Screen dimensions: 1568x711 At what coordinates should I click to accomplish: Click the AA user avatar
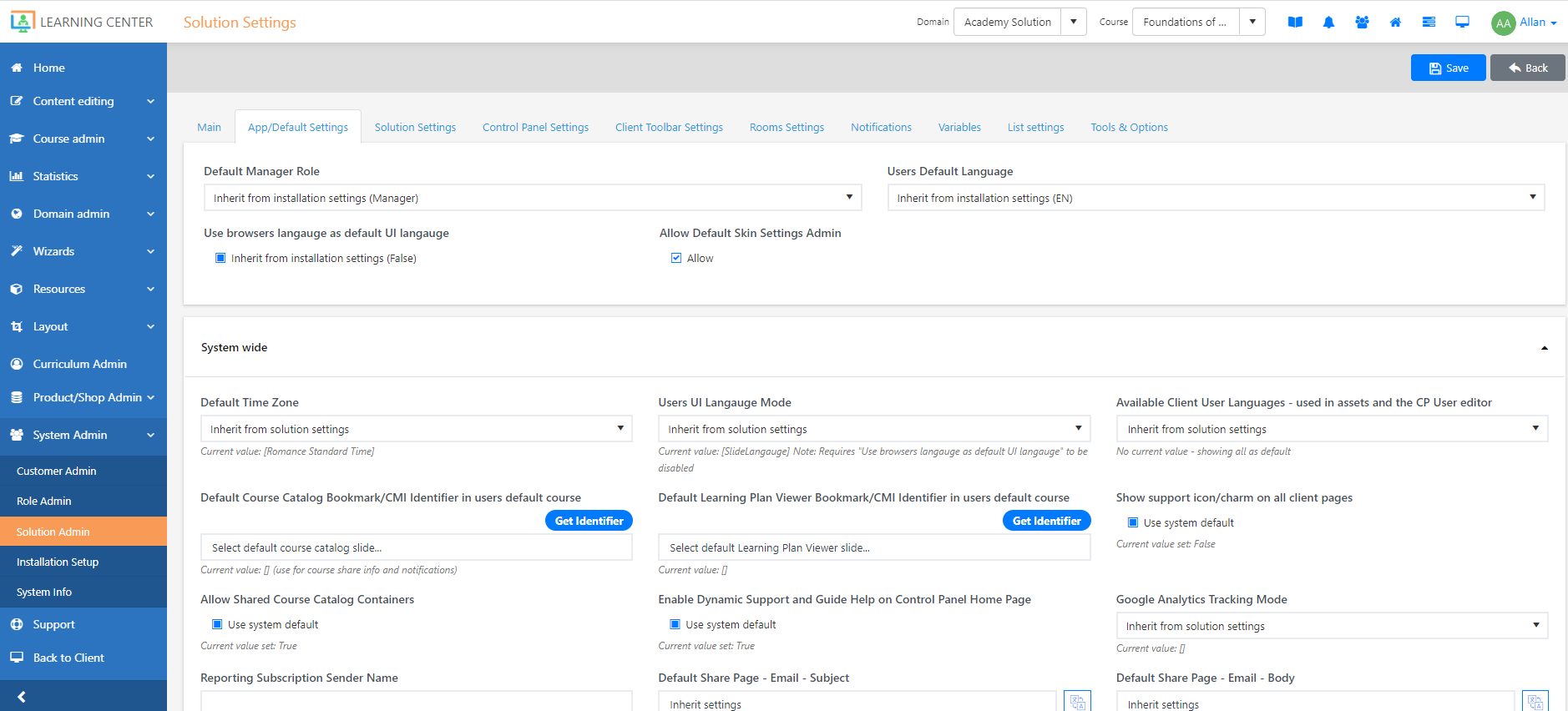tap(1503, 23)
